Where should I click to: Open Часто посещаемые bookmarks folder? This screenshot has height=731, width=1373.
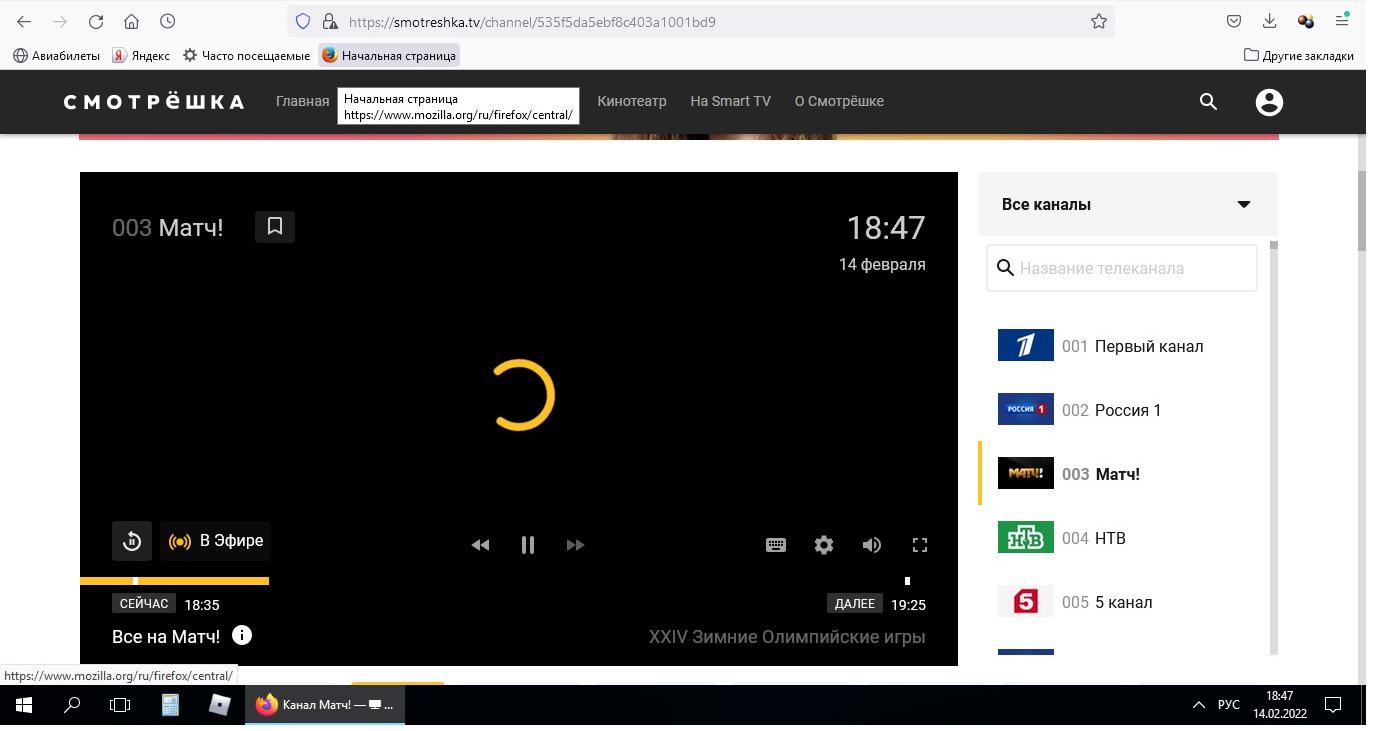[246, 56]
